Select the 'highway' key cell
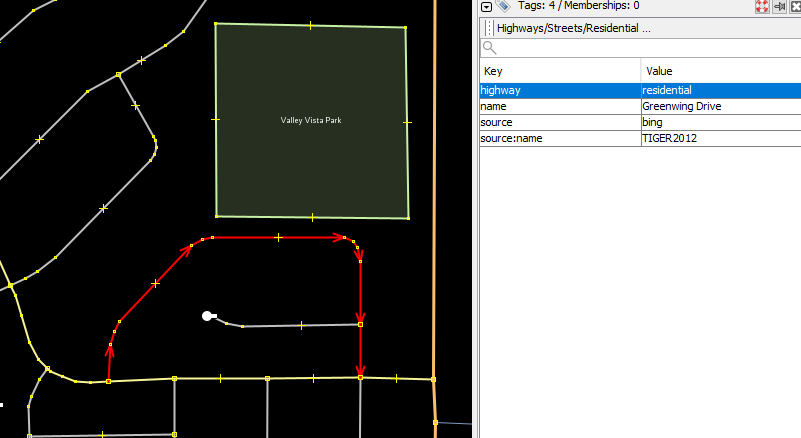 coord(560,90)
